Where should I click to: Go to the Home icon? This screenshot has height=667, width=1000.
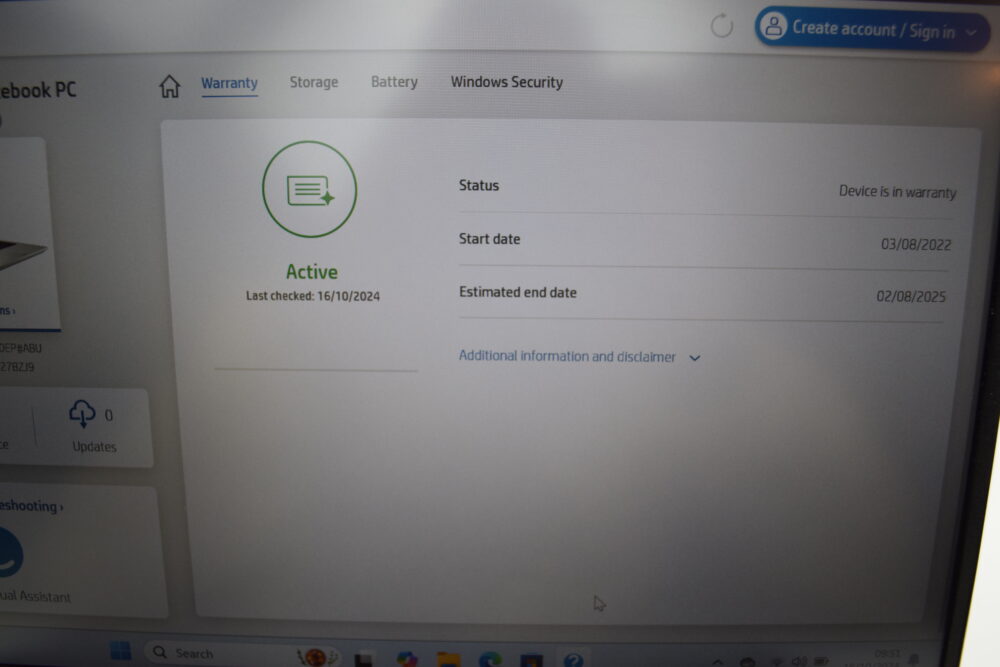170,86
